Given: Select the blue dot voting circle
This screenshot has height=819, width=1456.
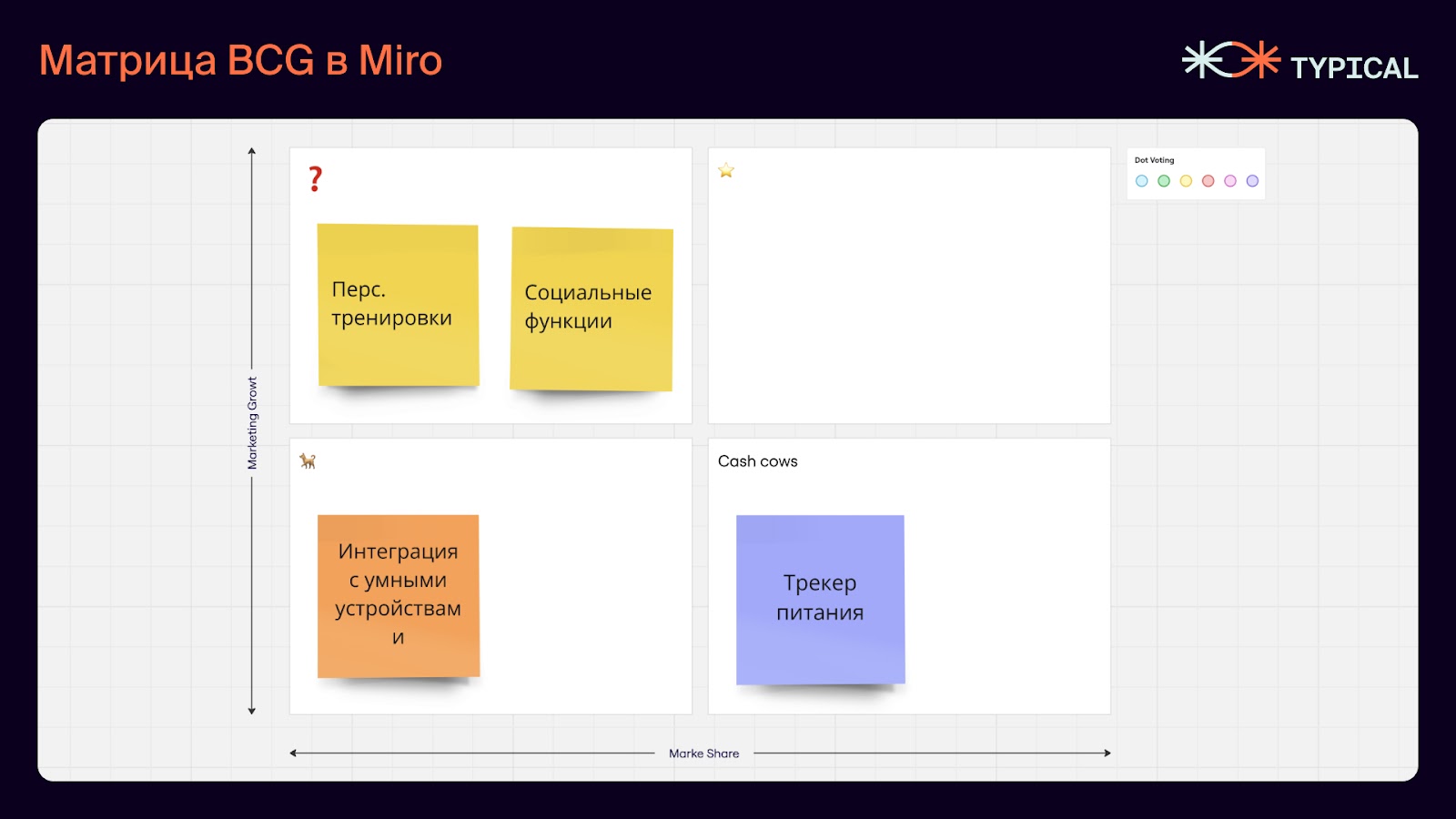Looking at the screenshot, I should tap(1142, 181).
